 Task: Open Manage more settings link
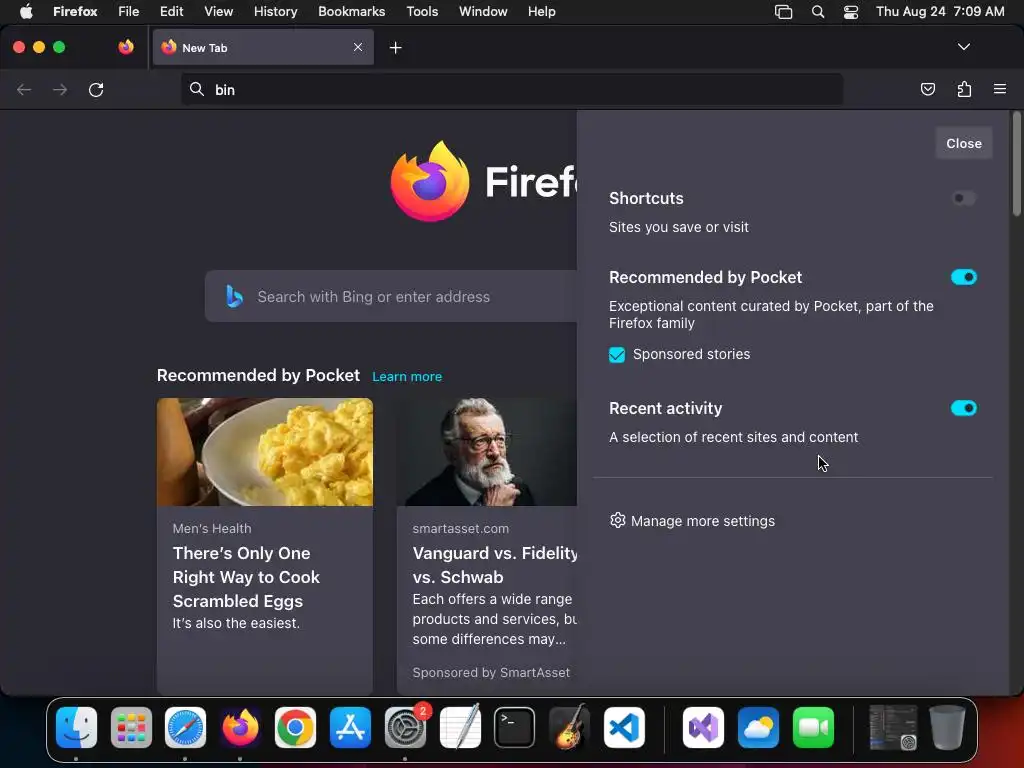pos(703,521)
